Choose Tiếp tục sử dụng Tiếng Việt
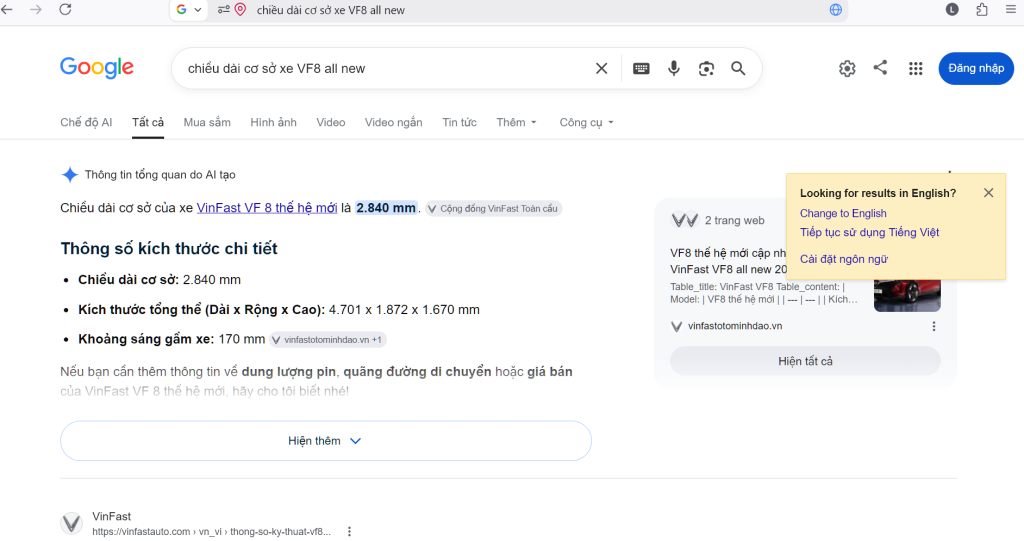The width and height of the screenshot is (1024, 541). click(x=869, y=232)
